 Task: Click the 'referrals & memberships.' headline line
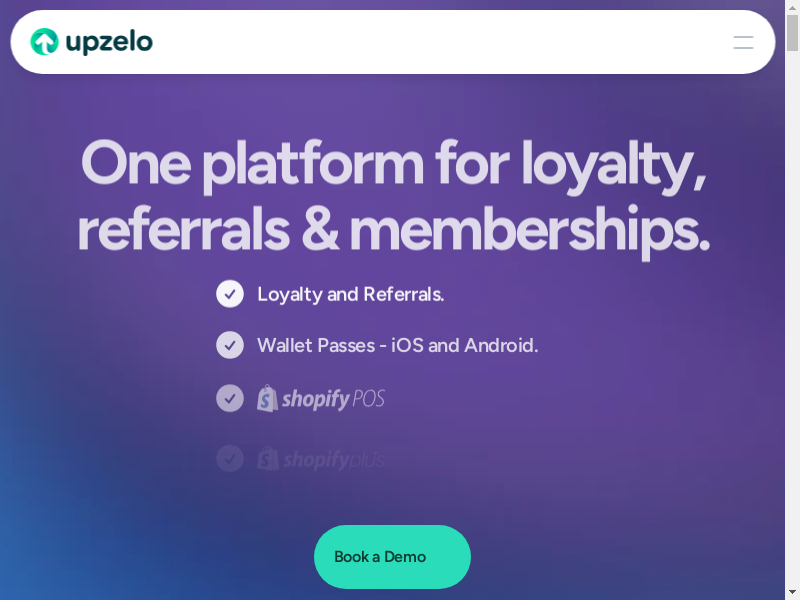pos(393,229)
